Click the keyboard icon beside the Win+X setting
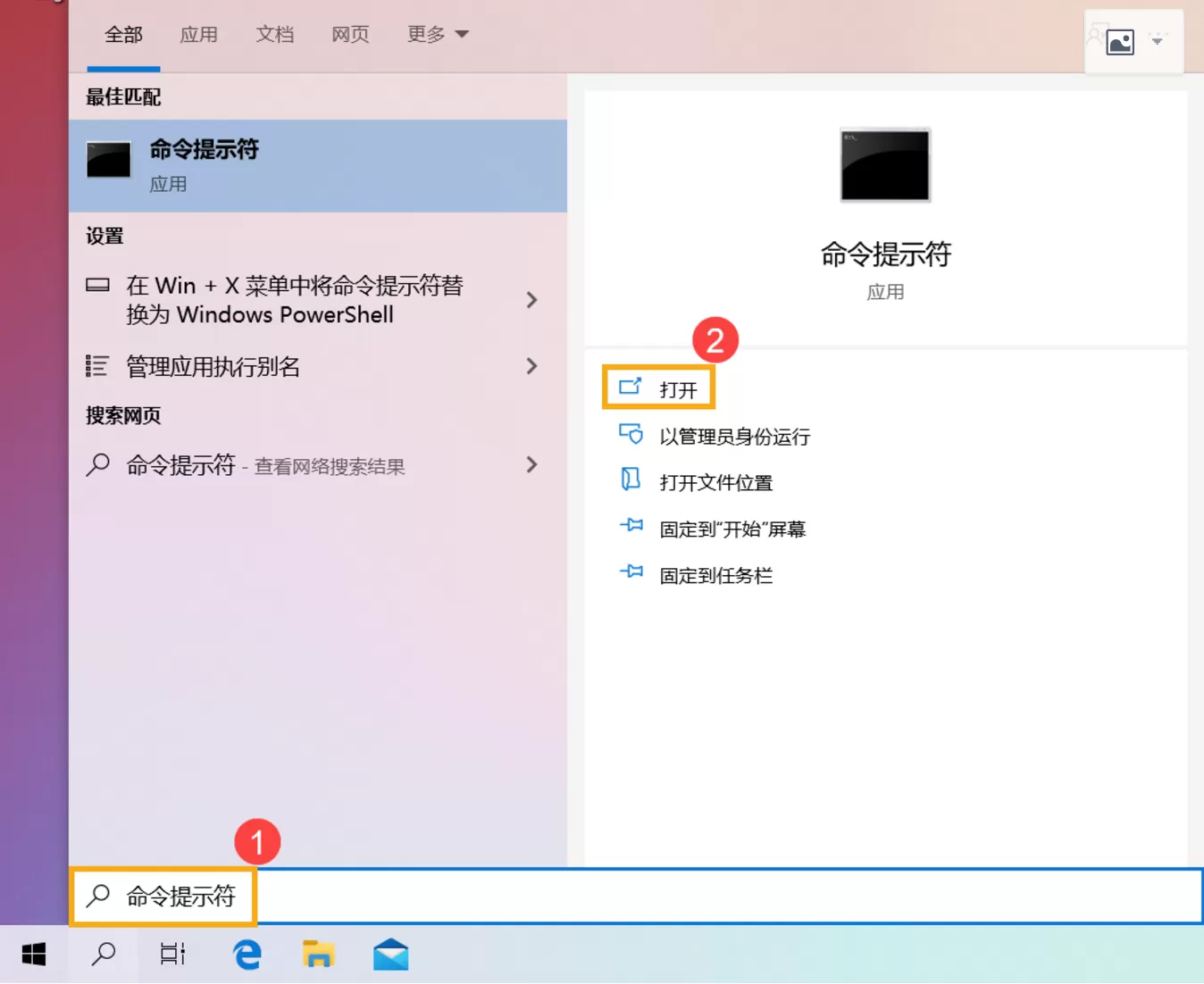Image resolution: width=1204 pixels, height=984 pixels. point(98,285)
